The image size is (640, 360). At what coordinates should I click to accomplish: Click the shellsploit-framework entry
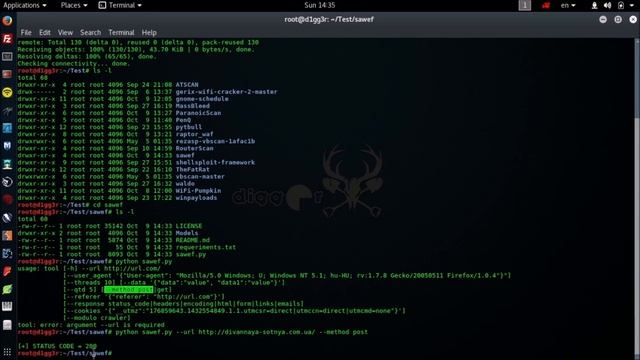point(215,162)
